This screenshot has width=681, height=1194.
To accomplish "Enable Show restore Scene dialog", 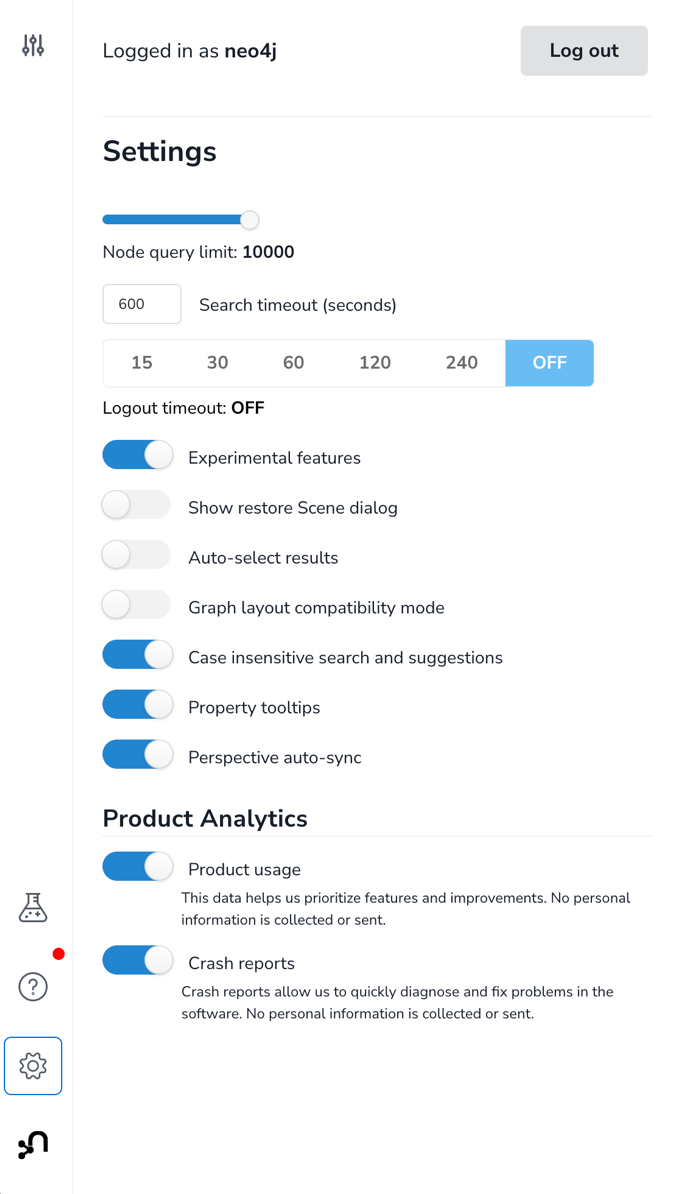I will coord(136,504).
